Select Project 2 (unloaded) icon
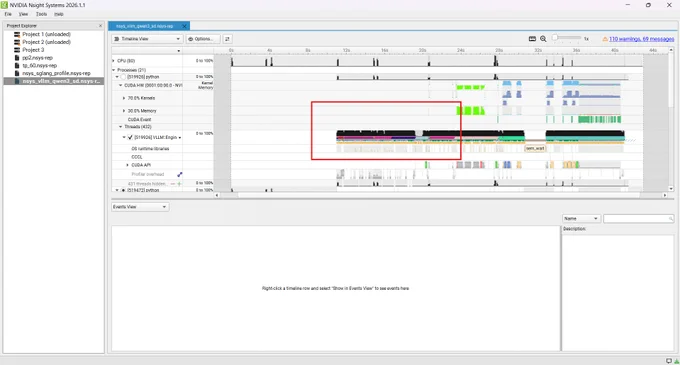The image size is (680, 365). coord(17,42)
